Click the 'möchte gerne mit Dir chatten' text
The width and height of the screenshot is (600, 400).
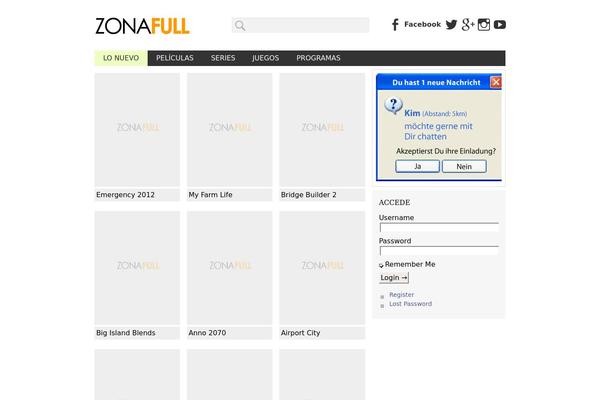click(x=439, y=131)
